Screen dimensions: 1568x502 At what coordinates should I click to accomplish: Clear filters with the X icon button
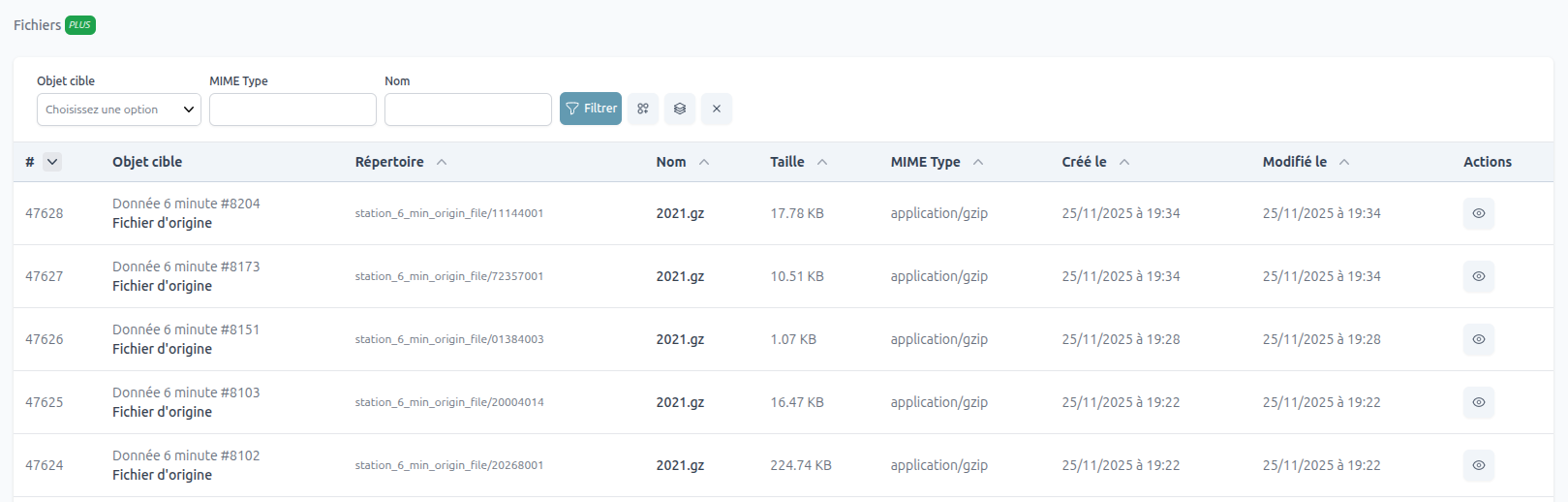point(717,109)
